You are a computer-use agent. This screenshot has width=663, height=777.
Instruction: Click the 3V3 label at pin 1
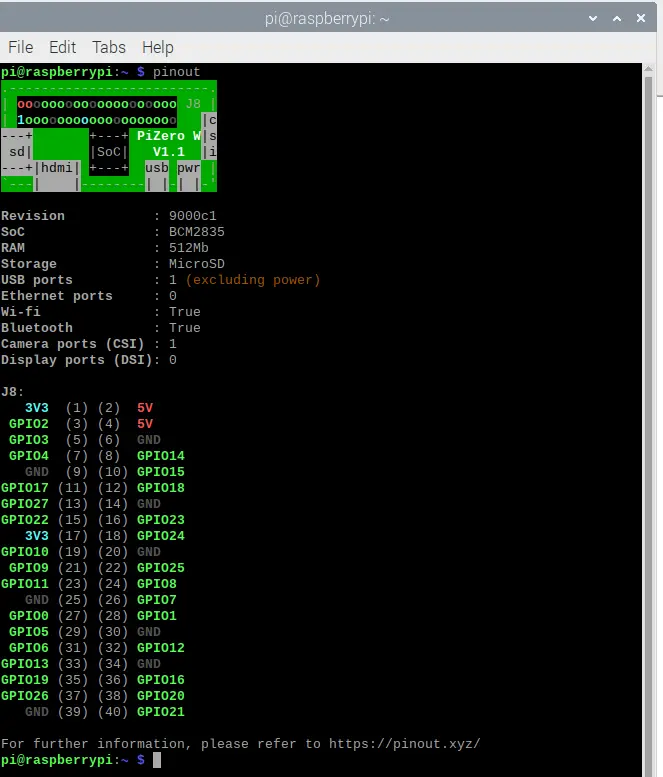pos(37,408)
